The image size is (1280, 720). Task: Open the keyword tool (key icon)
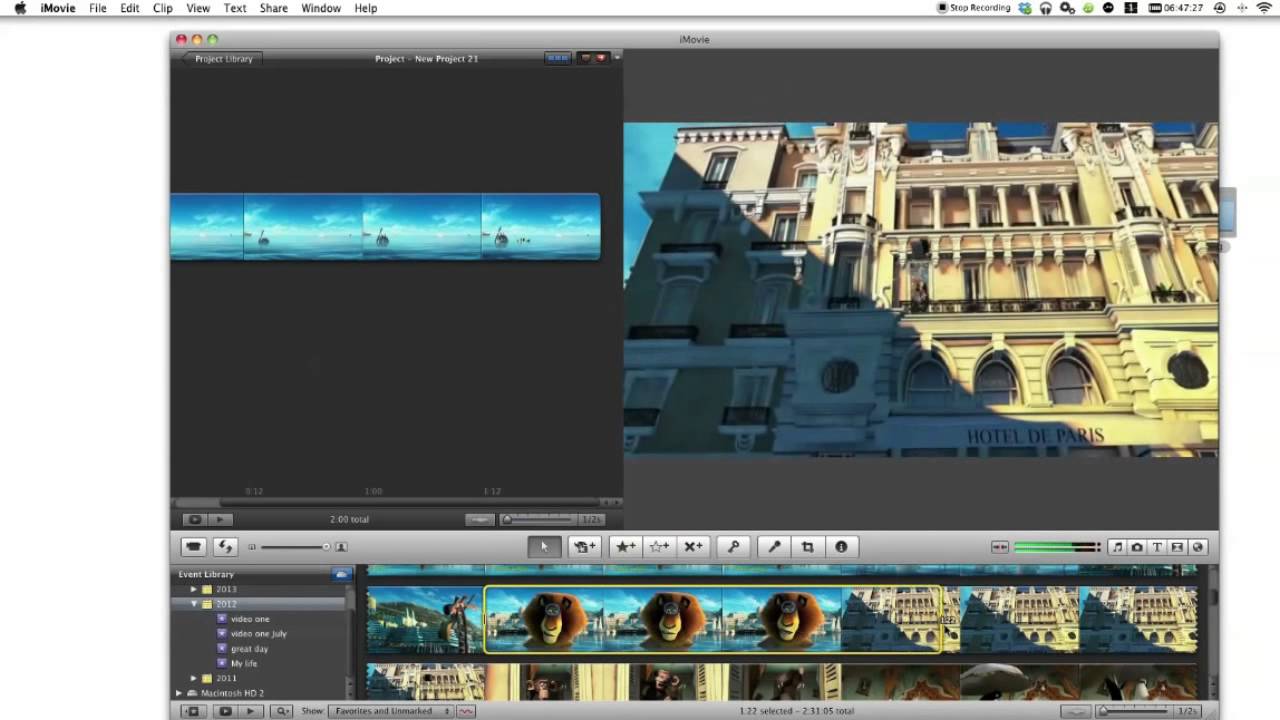[733, 547]
